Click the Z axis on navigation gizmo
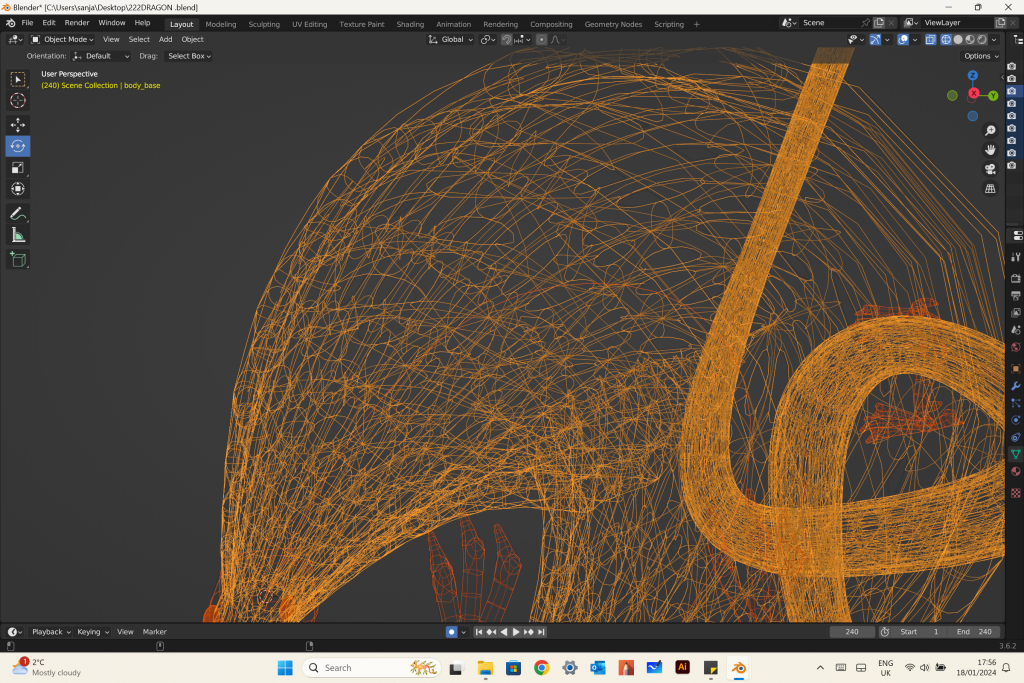This screenshot has height=683, width=1024. tap(972, 76)
